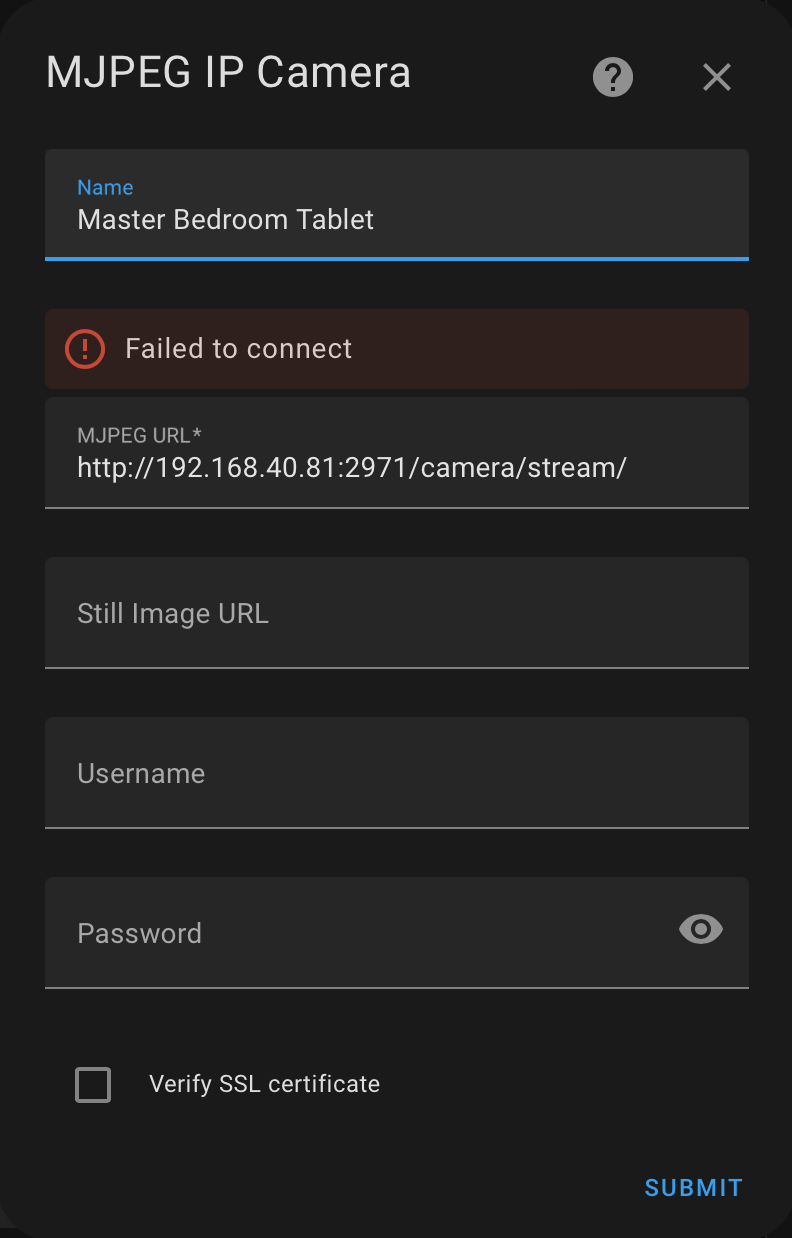Click the Verify SSL certificate label

(264, 1084)
